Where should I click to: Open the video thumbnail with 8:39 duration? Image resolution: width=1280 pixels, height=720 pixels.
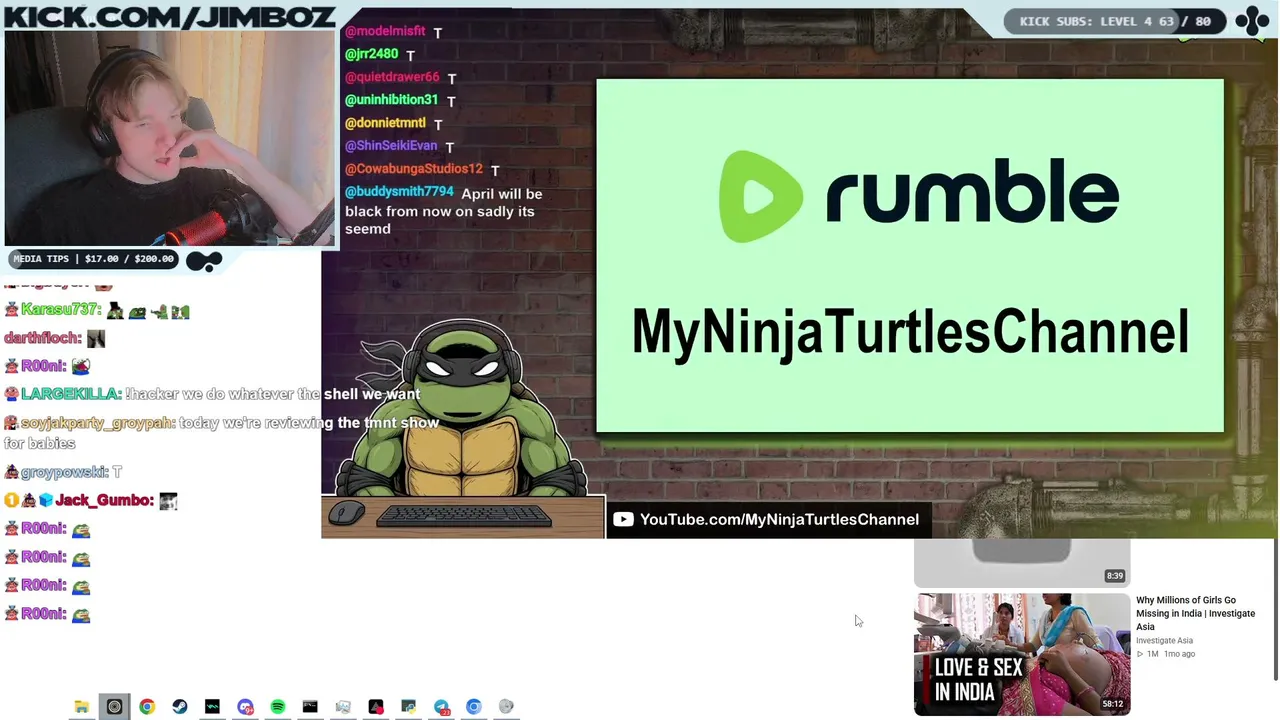click(1022, 562)
